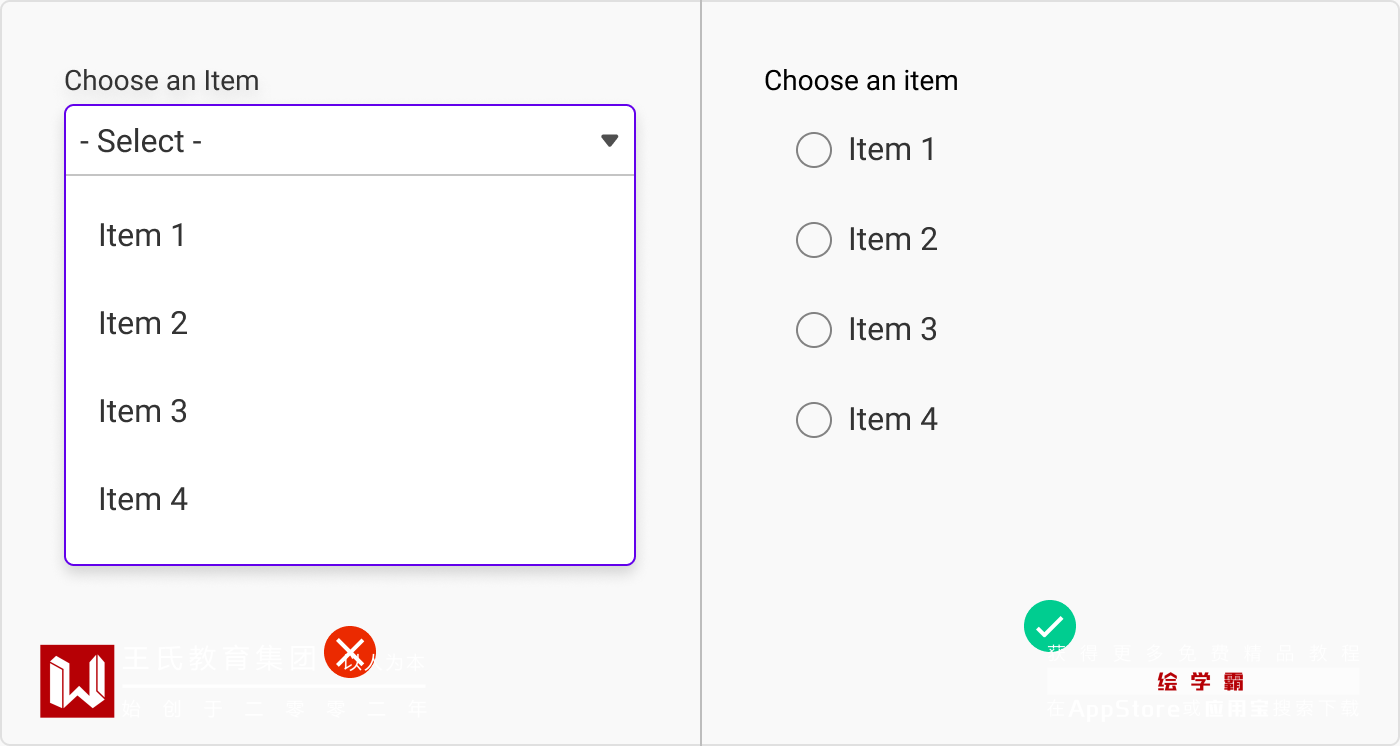Click the 始创于二零零二年 watermark line
The image size is (1400, 746).
pyautogui.click(x=275, y=709)
